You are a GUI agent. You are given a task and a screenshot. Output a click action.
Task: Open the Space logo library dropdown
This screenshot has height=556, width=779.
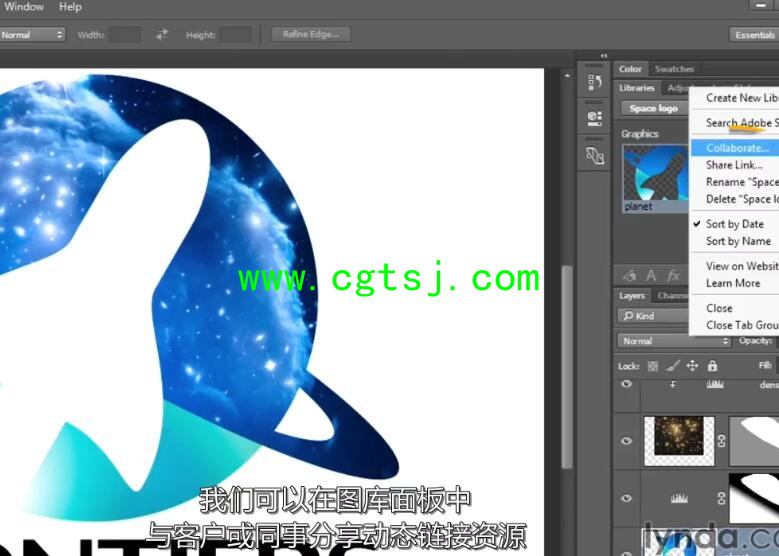[655, 108]
